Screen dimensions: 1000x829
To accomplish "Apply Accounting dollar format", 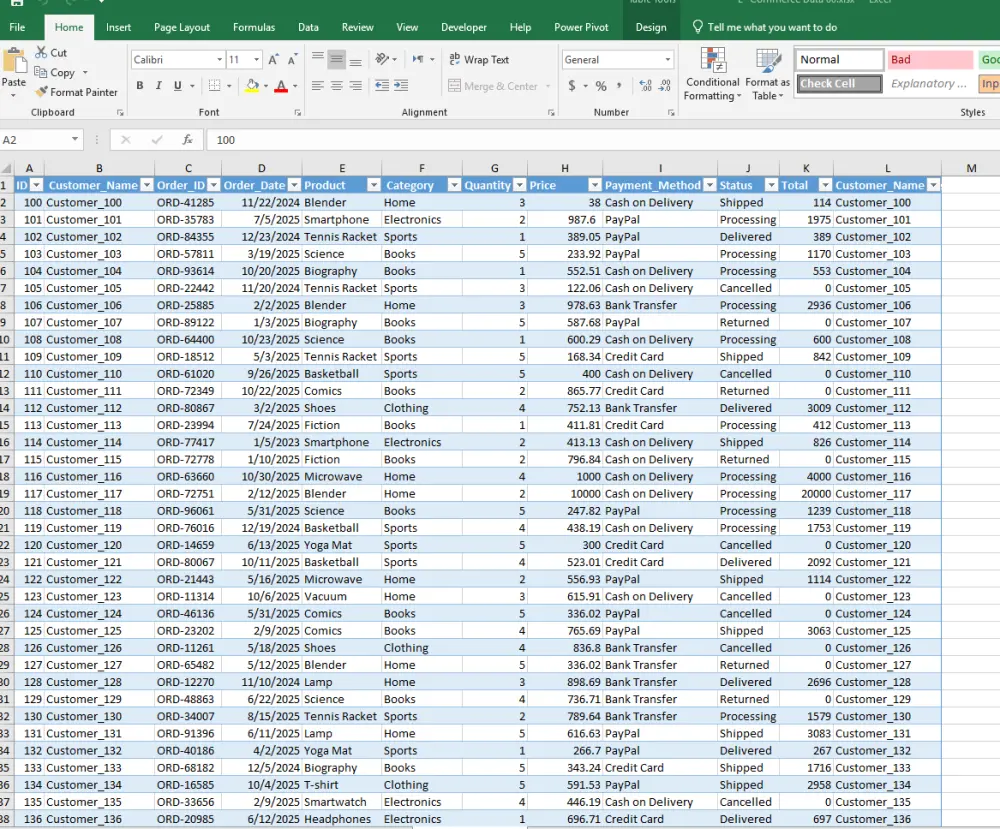I will pos(572,85).
